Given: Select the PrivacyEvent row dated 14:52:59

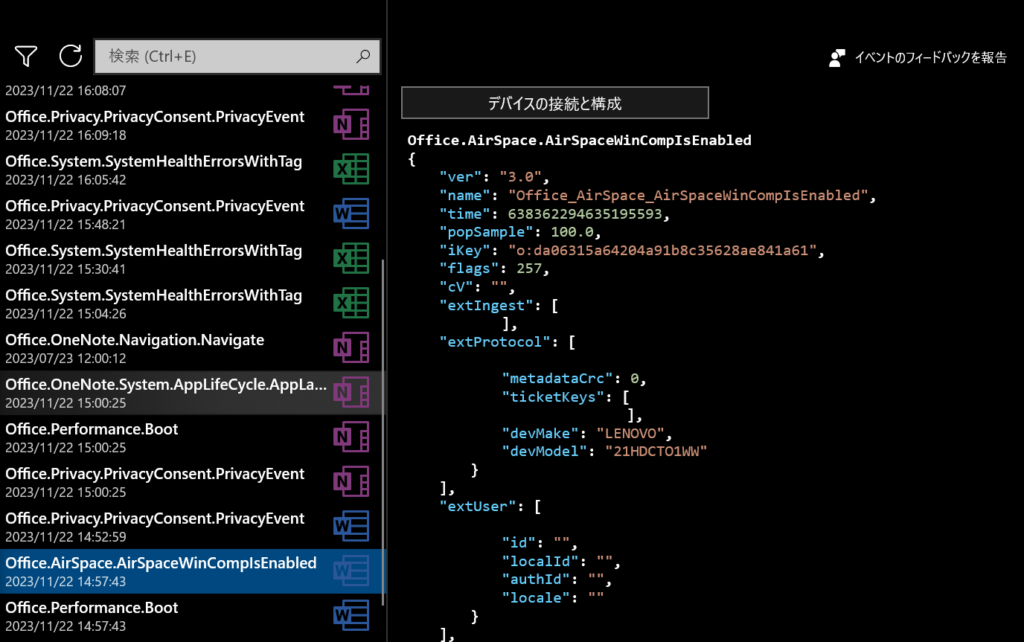Looking at the screenshot, I should (191, 526).
